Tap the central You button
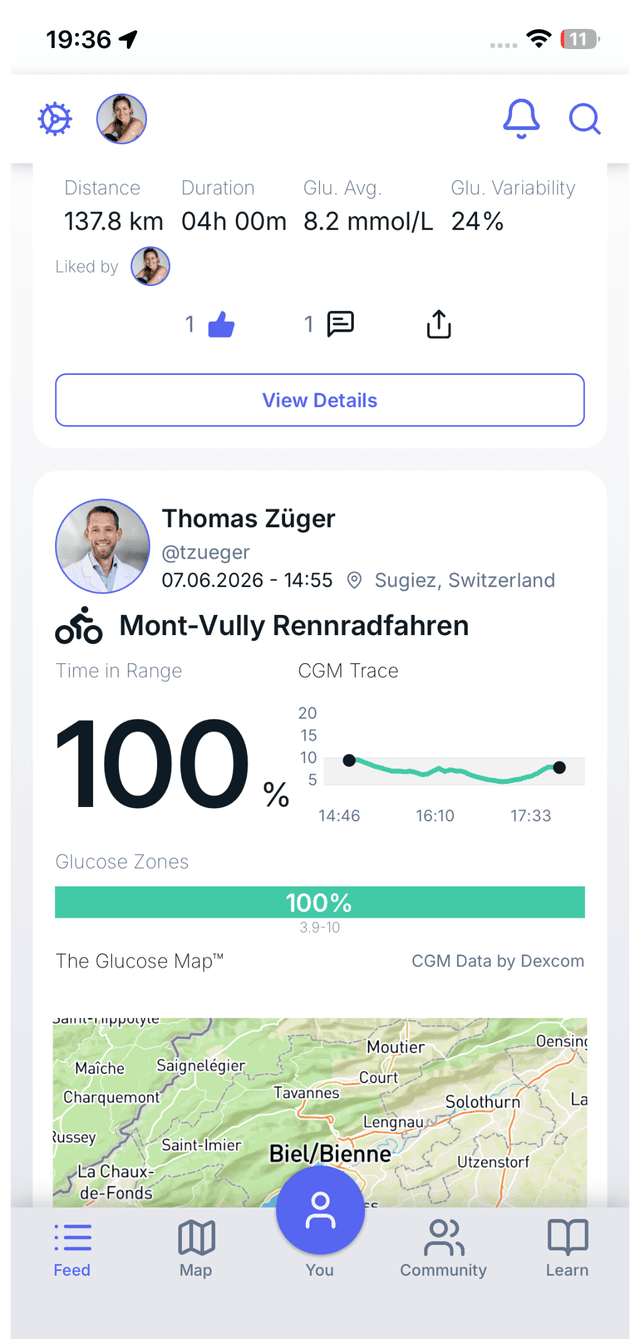Viewport: 640px width, 1339px height. coord(320,1212)
